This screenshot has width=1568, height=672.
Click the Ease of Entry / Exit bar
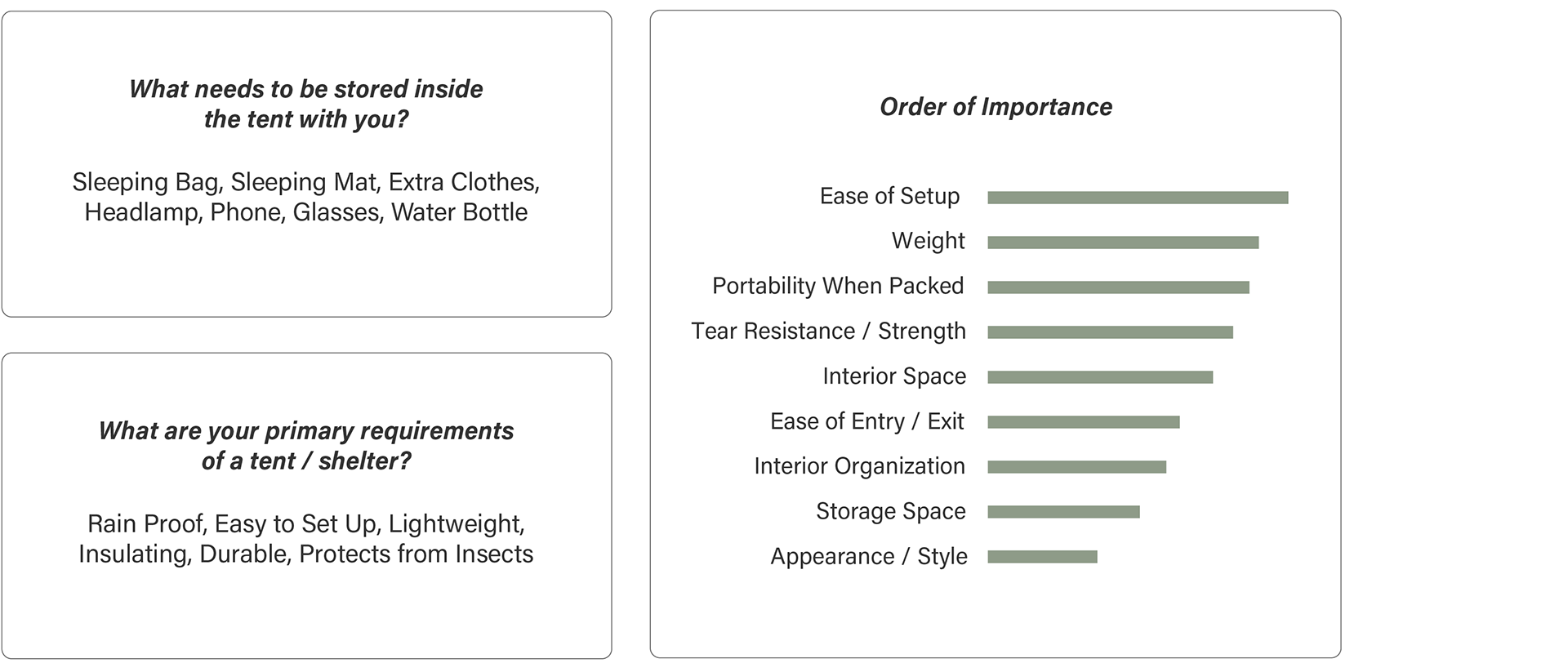(1083, 422)
